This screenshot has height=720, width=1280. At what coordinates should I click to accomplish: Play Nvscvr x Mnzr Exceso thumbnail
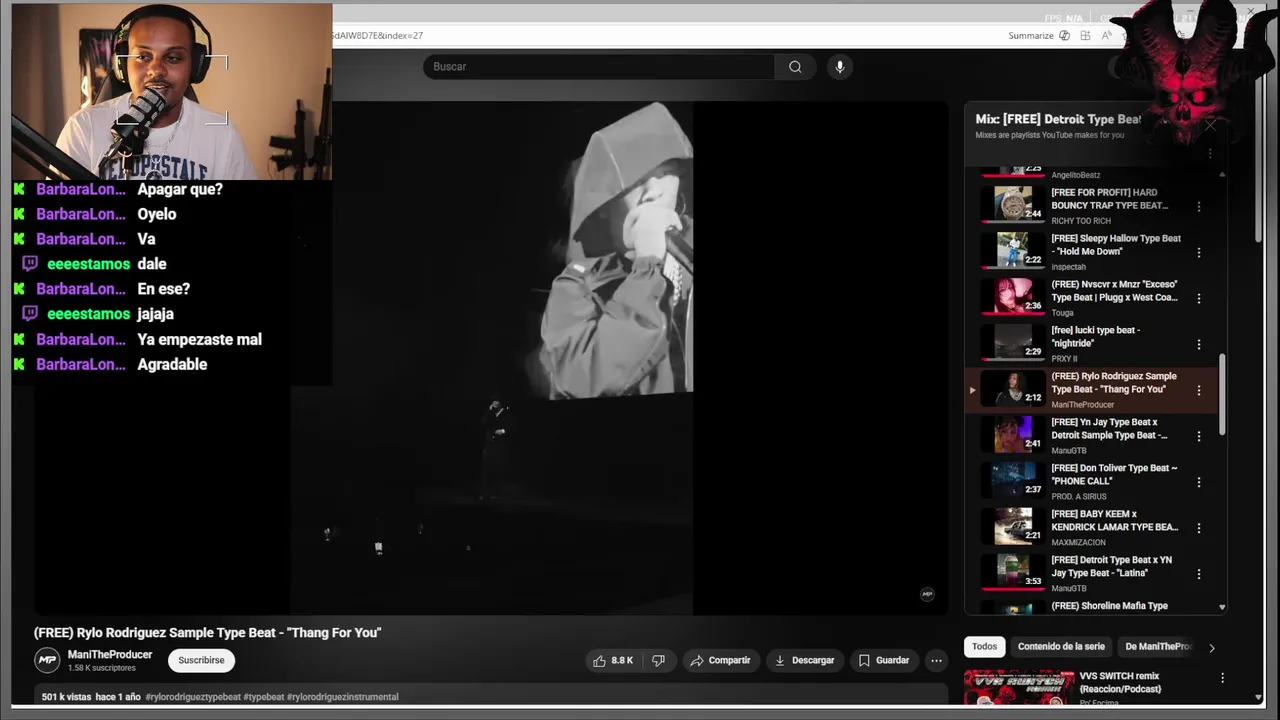tap(1013, 296)
